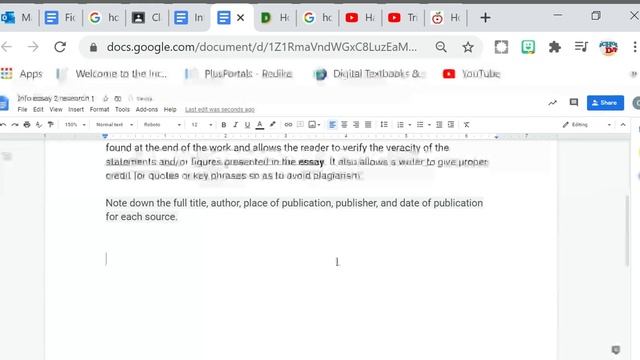The image size is (640, 360).
Task: Close the active Docs tab
Action: click(x=240, y=18)
